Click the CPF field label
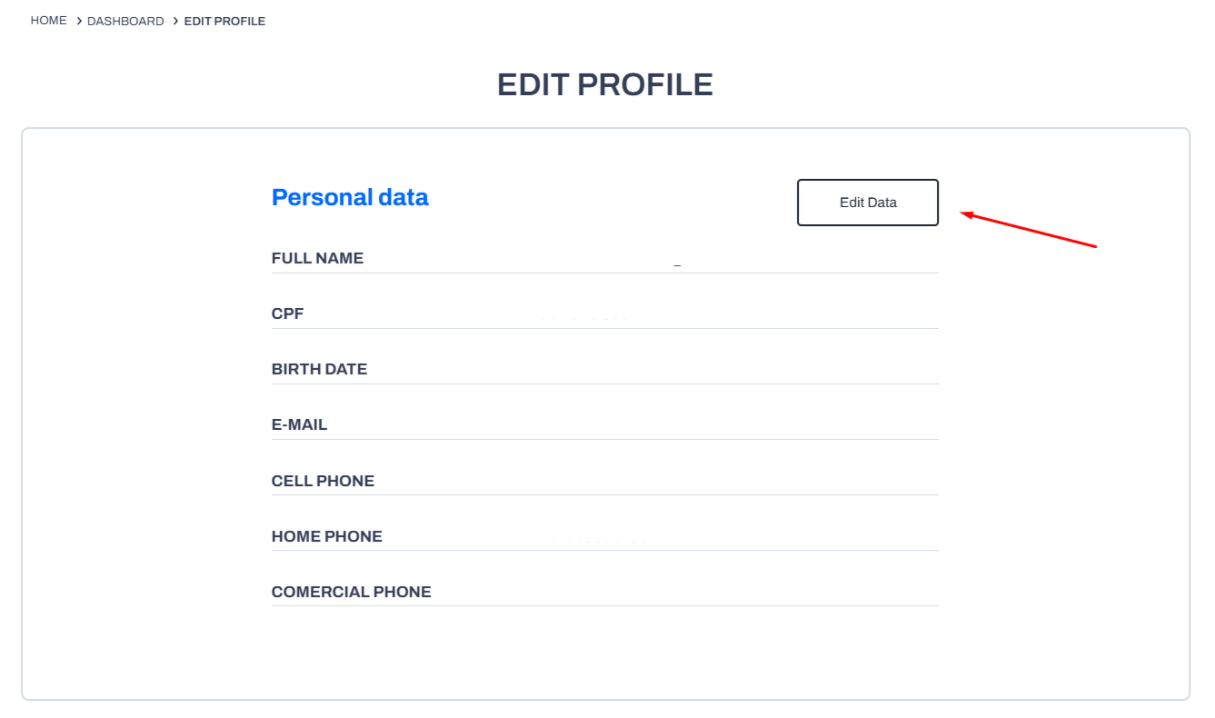This screenshot has width=1215, height=718. click(287, 314)
